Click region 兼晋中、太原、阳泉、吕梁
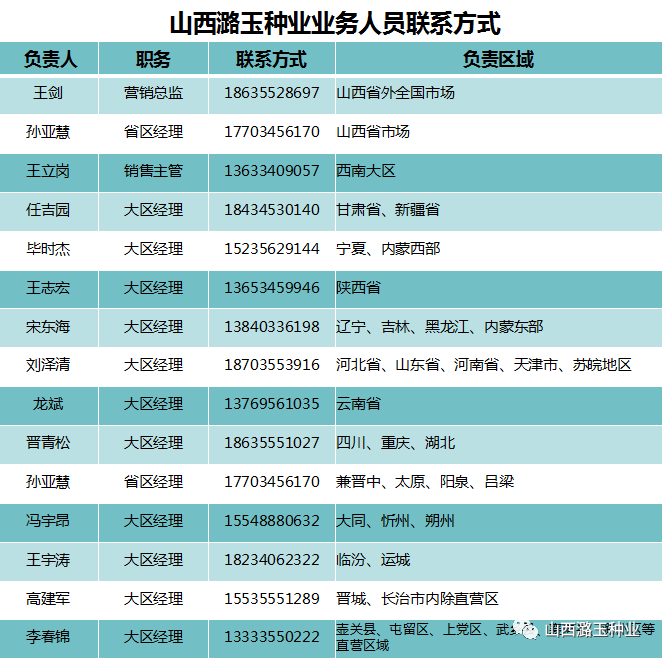The image size is (662, 659). 425,481
